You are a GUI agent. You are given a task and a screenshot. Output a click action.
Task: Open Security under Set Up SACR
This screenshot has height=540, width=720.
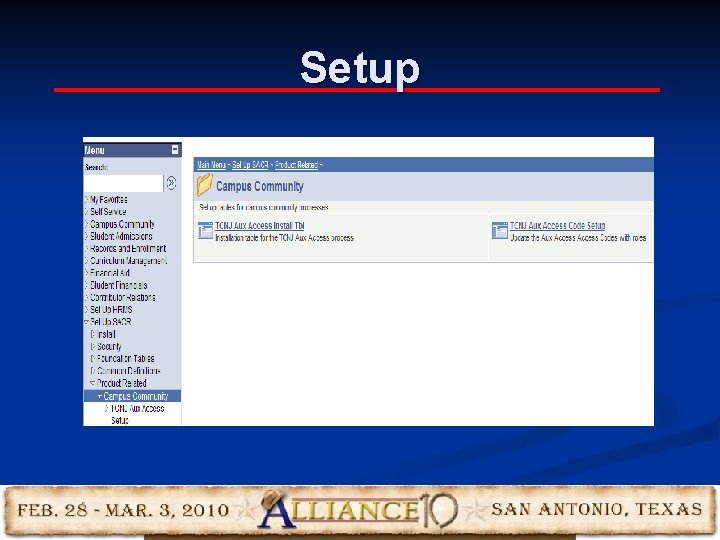pos(109,346)
